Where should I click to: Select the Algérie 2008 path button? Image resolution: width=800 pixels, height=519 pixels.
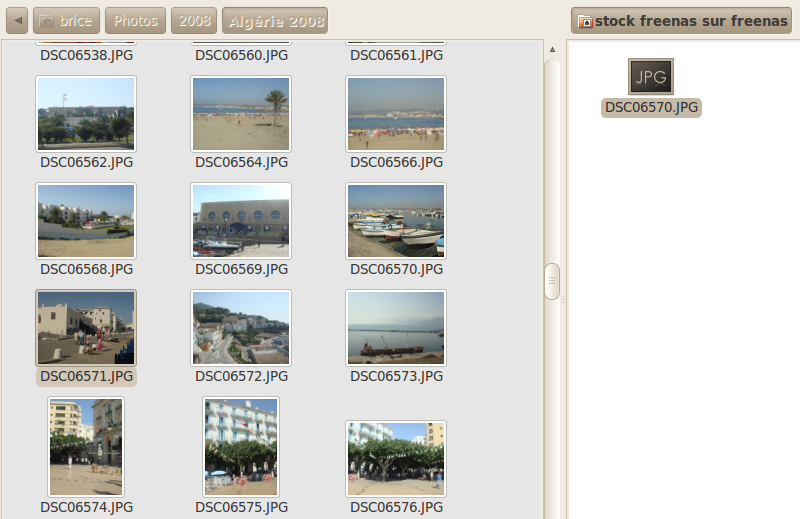coord(275,21)
